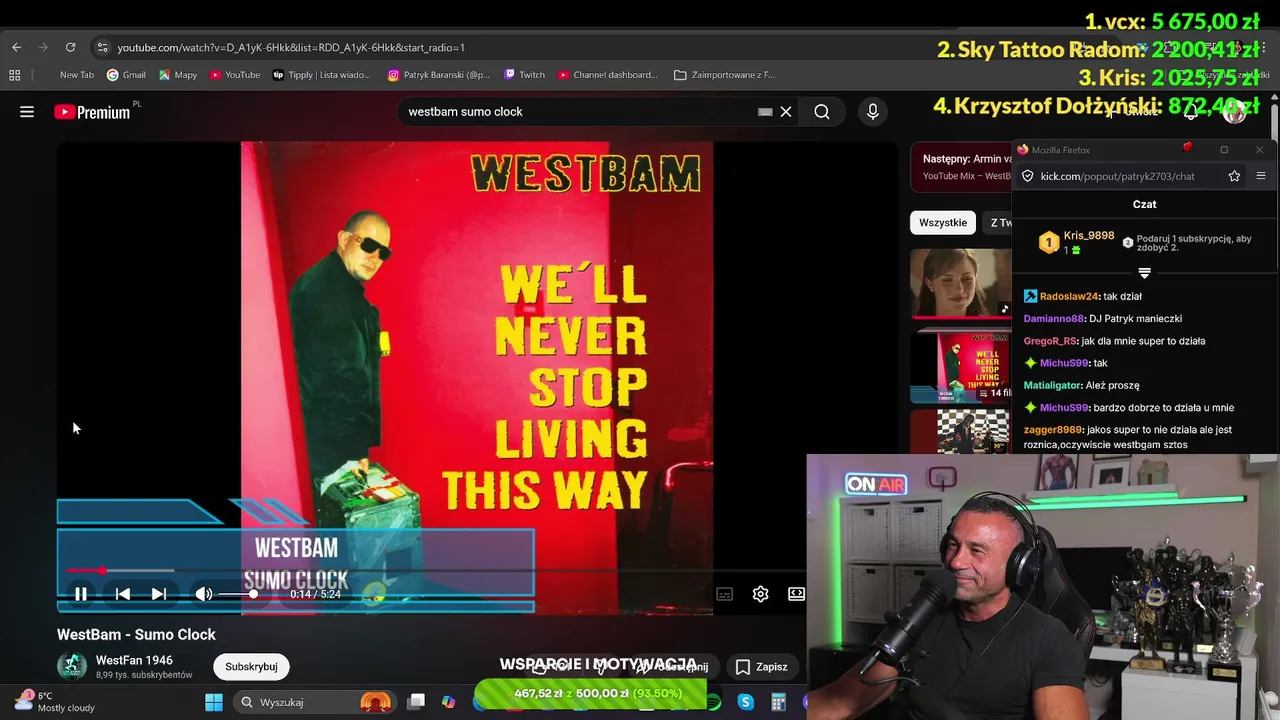
Task: Open Calculator from the taskbar
Action: point(778,702)
